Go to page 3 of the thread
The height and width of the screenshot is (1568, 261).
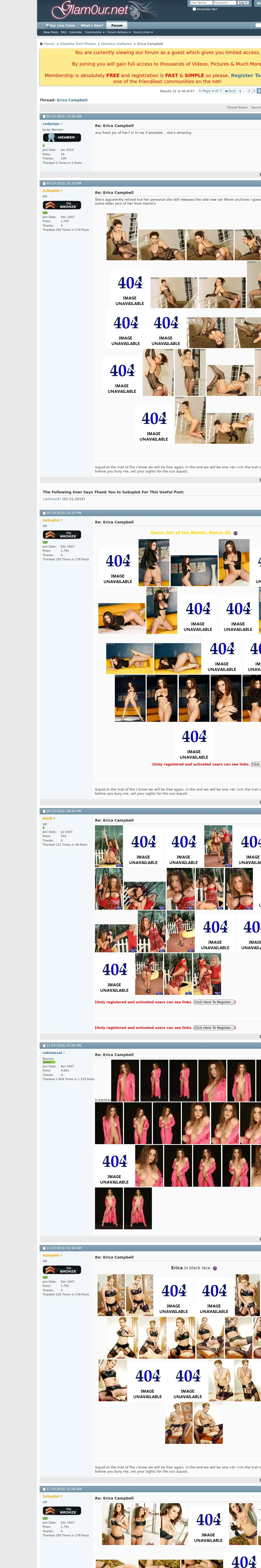pyautogui.click(x=254, y=91)
